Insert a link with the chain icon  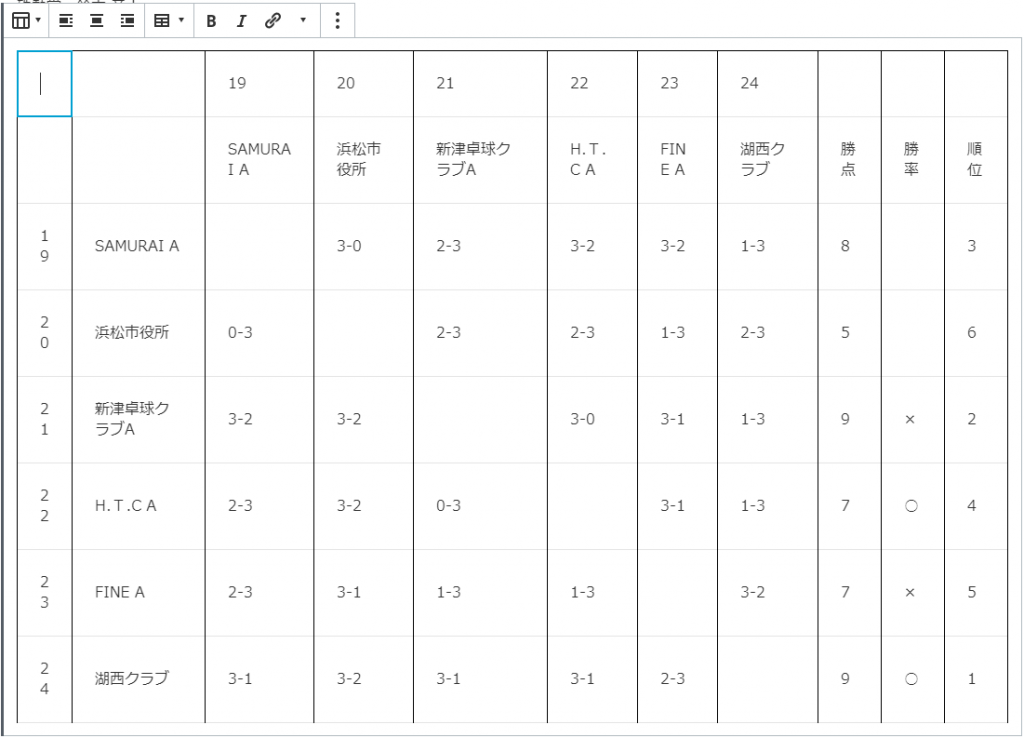(272, 20)
